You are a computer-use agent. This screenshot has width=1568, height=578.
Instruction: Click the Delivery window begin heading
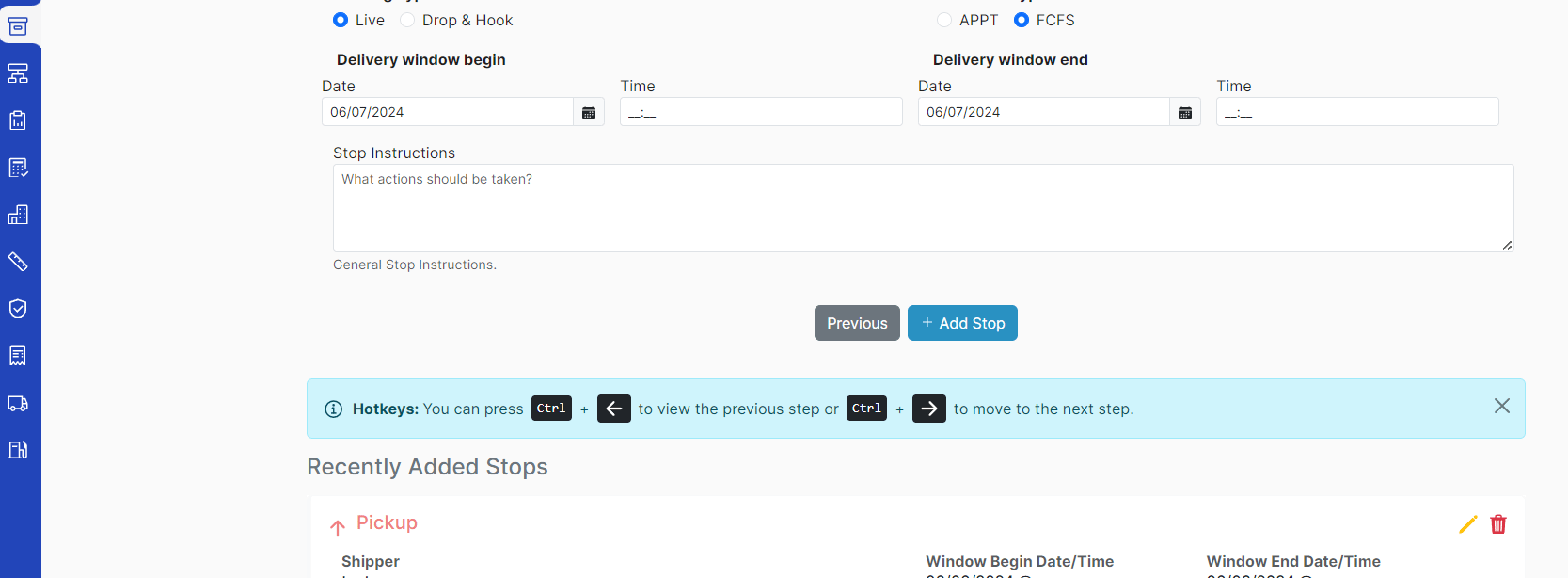[x=421, y=60]
